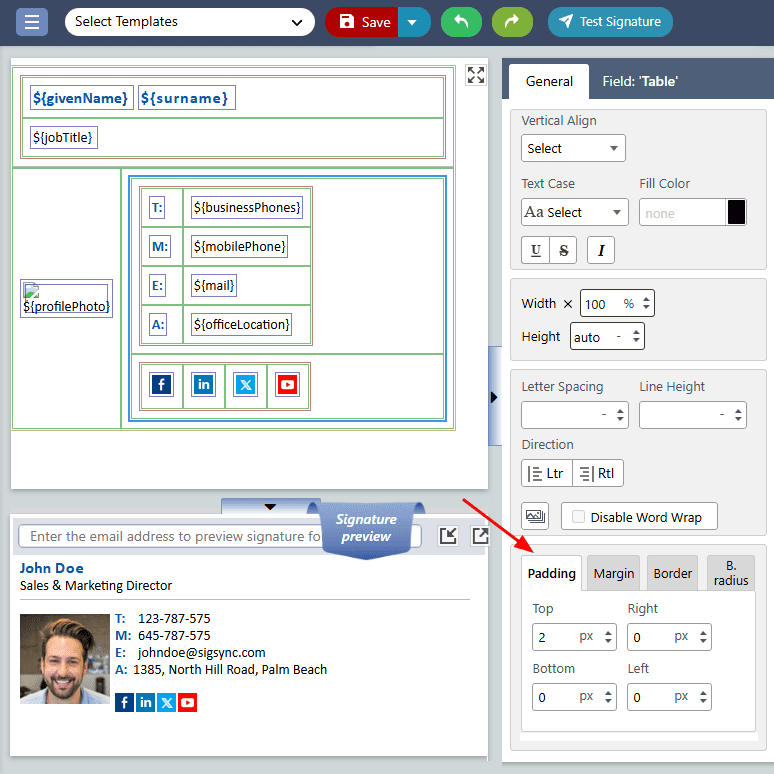
Task: Open the hamburger menu
Action: (32, 21)
